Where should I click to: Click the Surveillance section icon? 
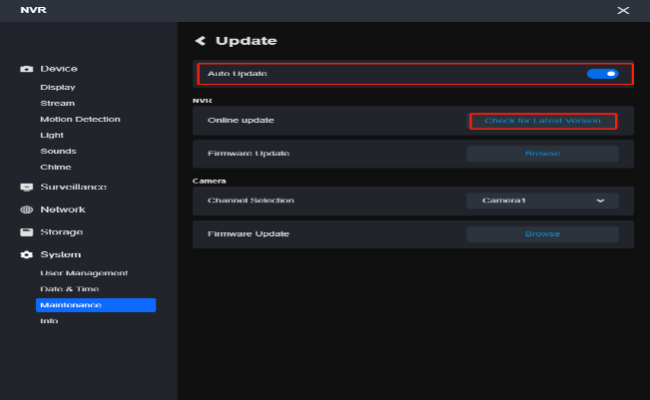27,187
